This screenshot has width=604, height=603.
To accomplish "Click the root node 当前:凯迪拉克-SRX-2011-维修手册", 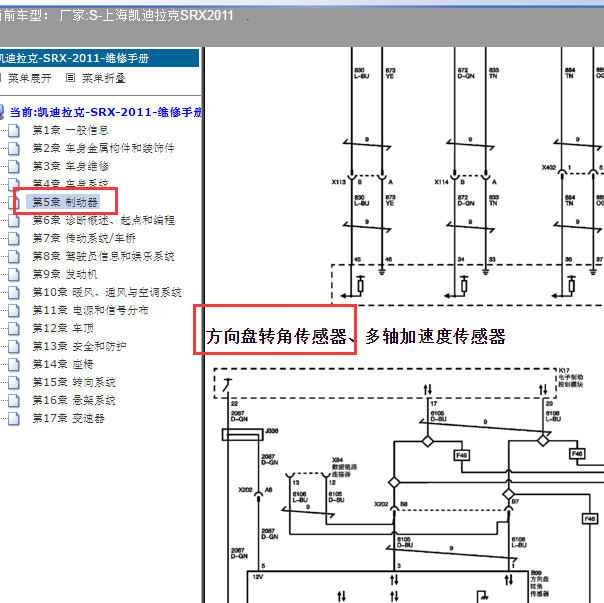I will 106,112.
